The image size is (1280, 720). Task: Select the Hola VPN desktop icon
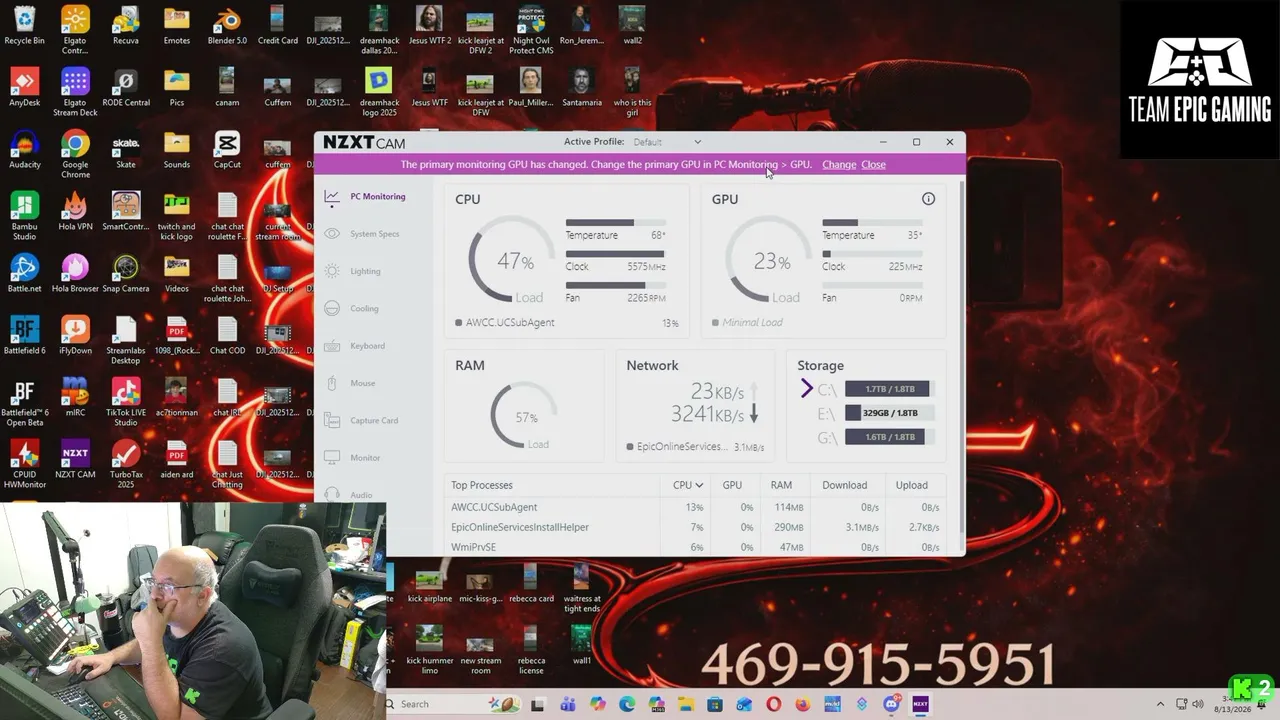[75, 212]
